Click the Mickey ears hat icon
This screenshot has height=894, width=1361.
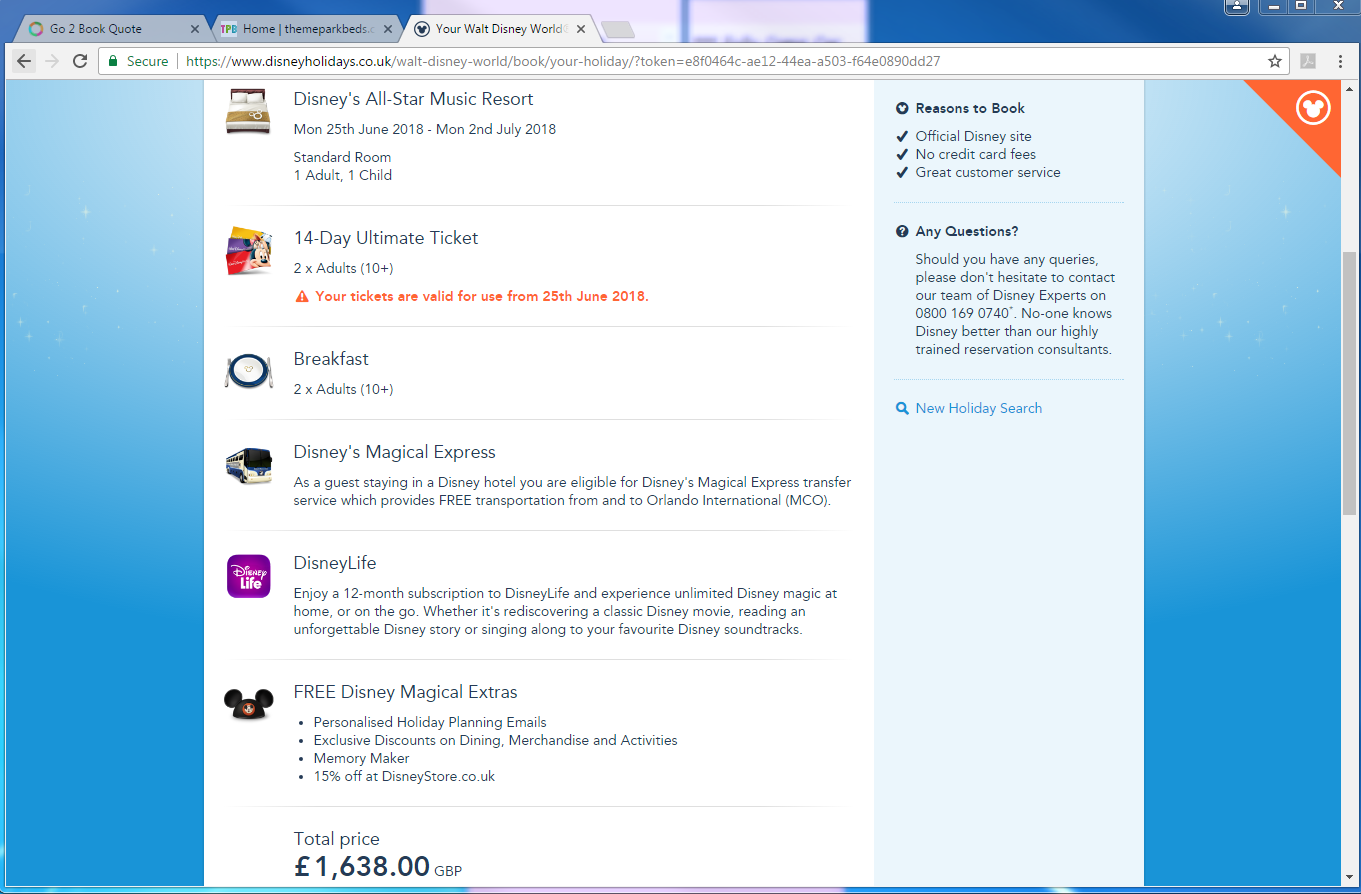248,704
